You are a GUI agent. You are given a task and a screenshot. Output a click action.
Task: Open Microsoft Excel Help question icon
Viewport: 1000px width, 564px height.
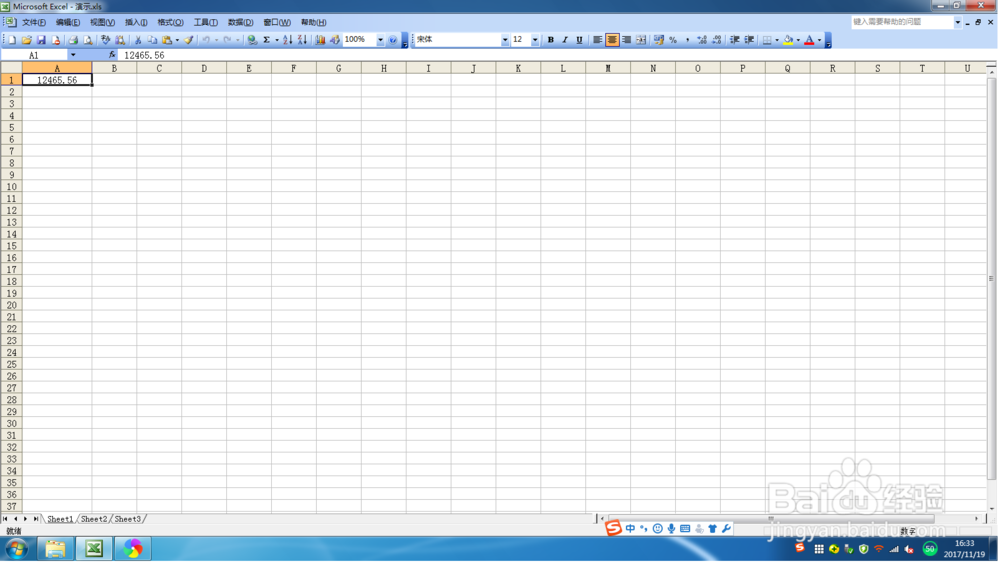point(393,40)
